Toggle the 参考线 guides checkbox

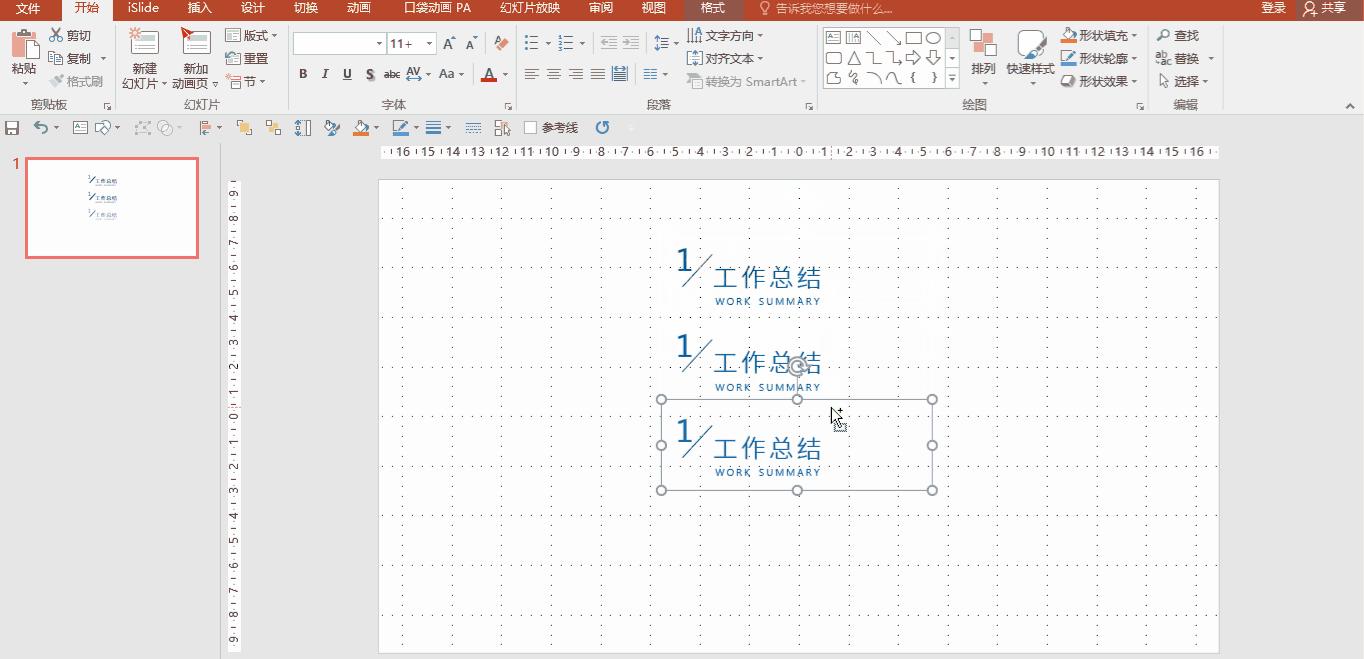[531, 127]
